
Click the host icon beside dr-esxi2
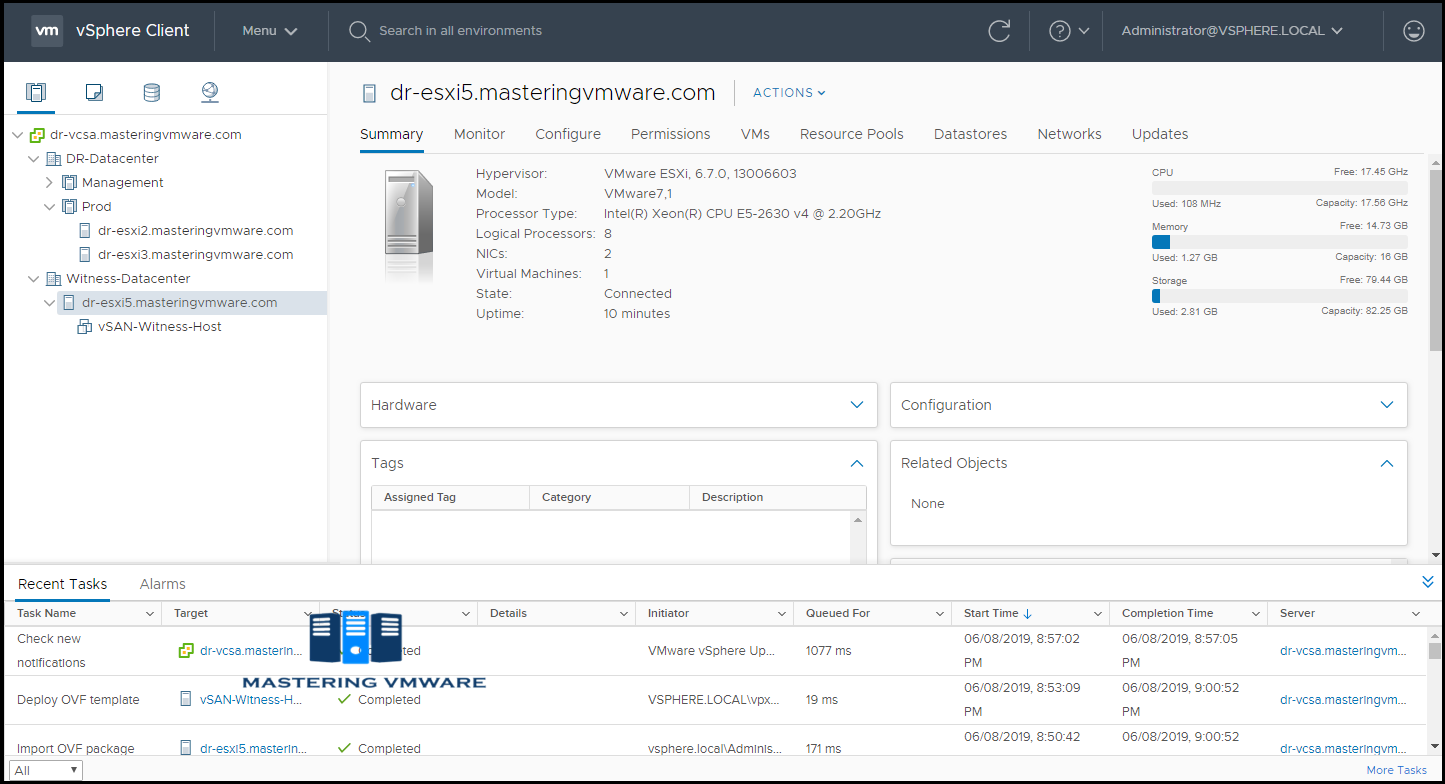point(85,231)
